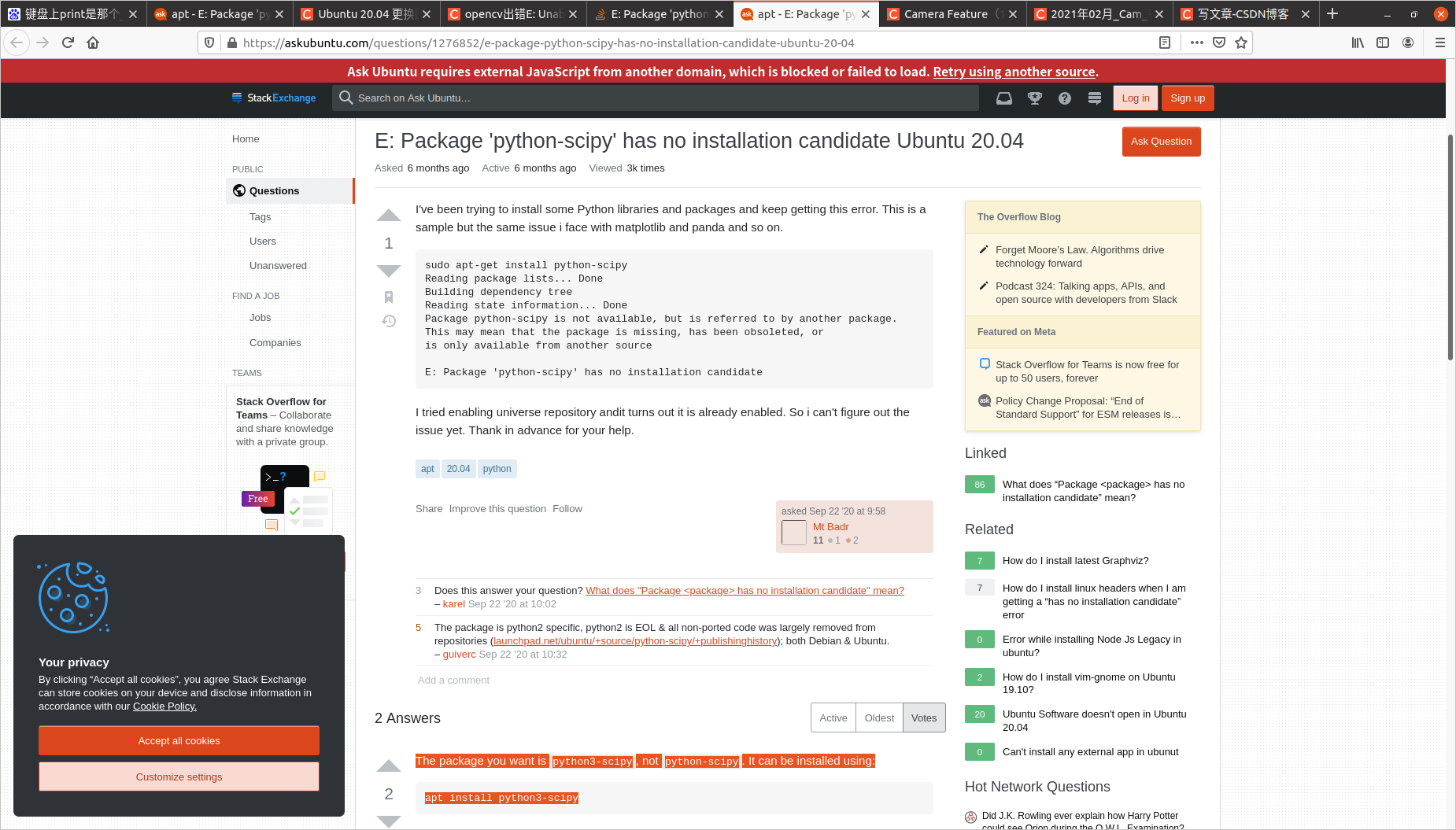The width and height of the screenshot is (1456, 830).
Task: Open Home in left navigation
Action: click(x=246, y=139)
